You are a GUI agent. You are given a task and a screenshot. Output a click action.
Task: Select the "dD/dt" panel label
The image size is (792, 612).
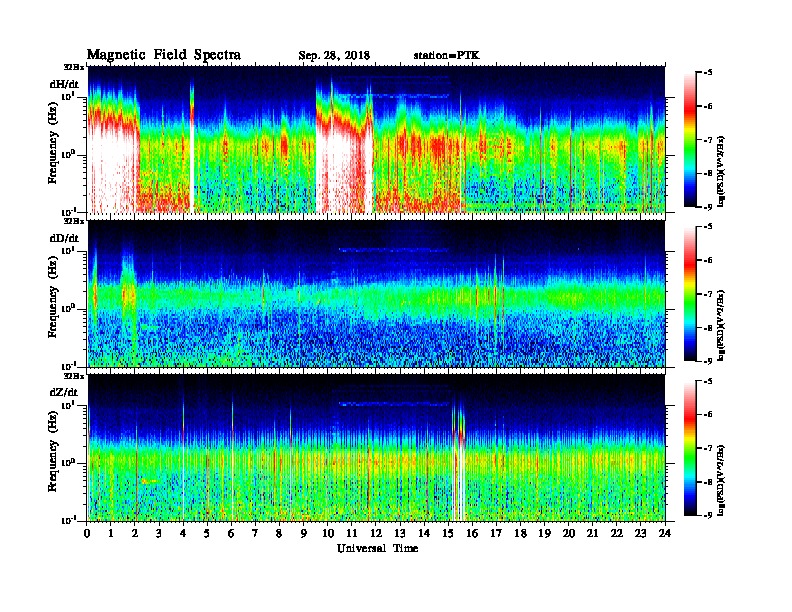[64, 238]
